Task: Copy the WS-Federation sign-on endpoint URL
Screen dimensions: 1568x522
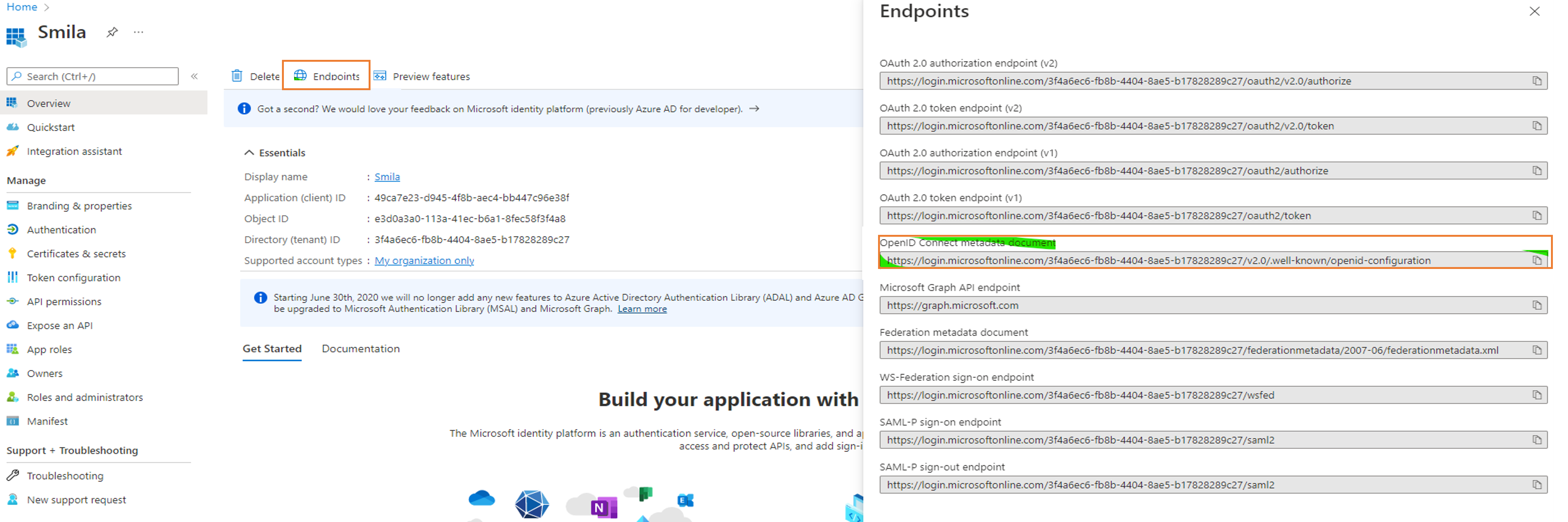Action: (1537, 395)
